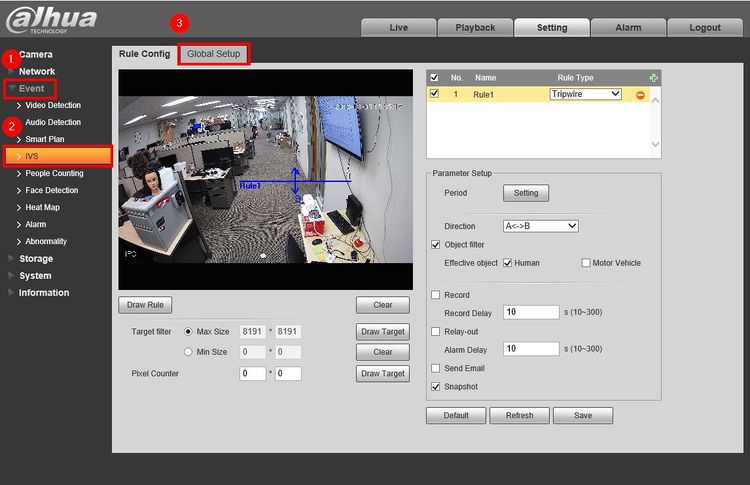Switch to the Global Setup tab
Image resolution: width=750 pixels, height=485 pixels.
pos(213,53)
